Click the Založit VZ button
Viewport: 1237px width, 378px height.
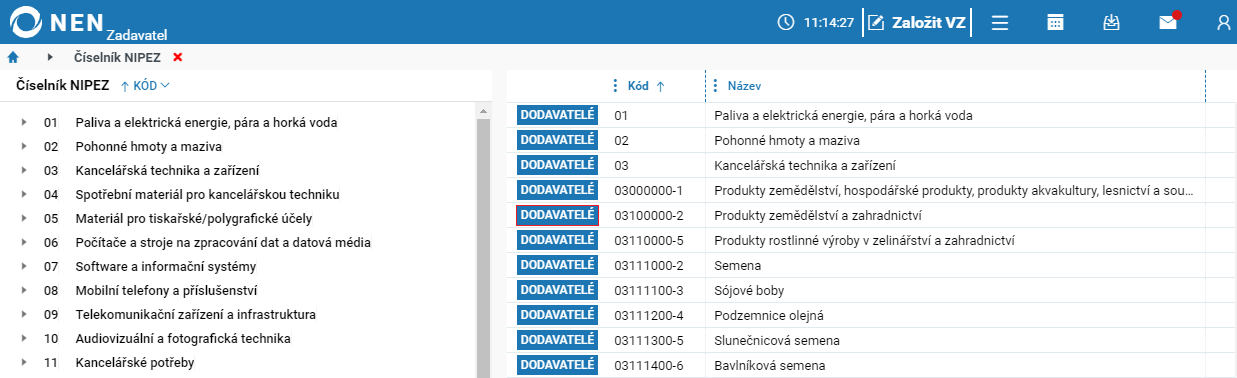tap(917, 22)
